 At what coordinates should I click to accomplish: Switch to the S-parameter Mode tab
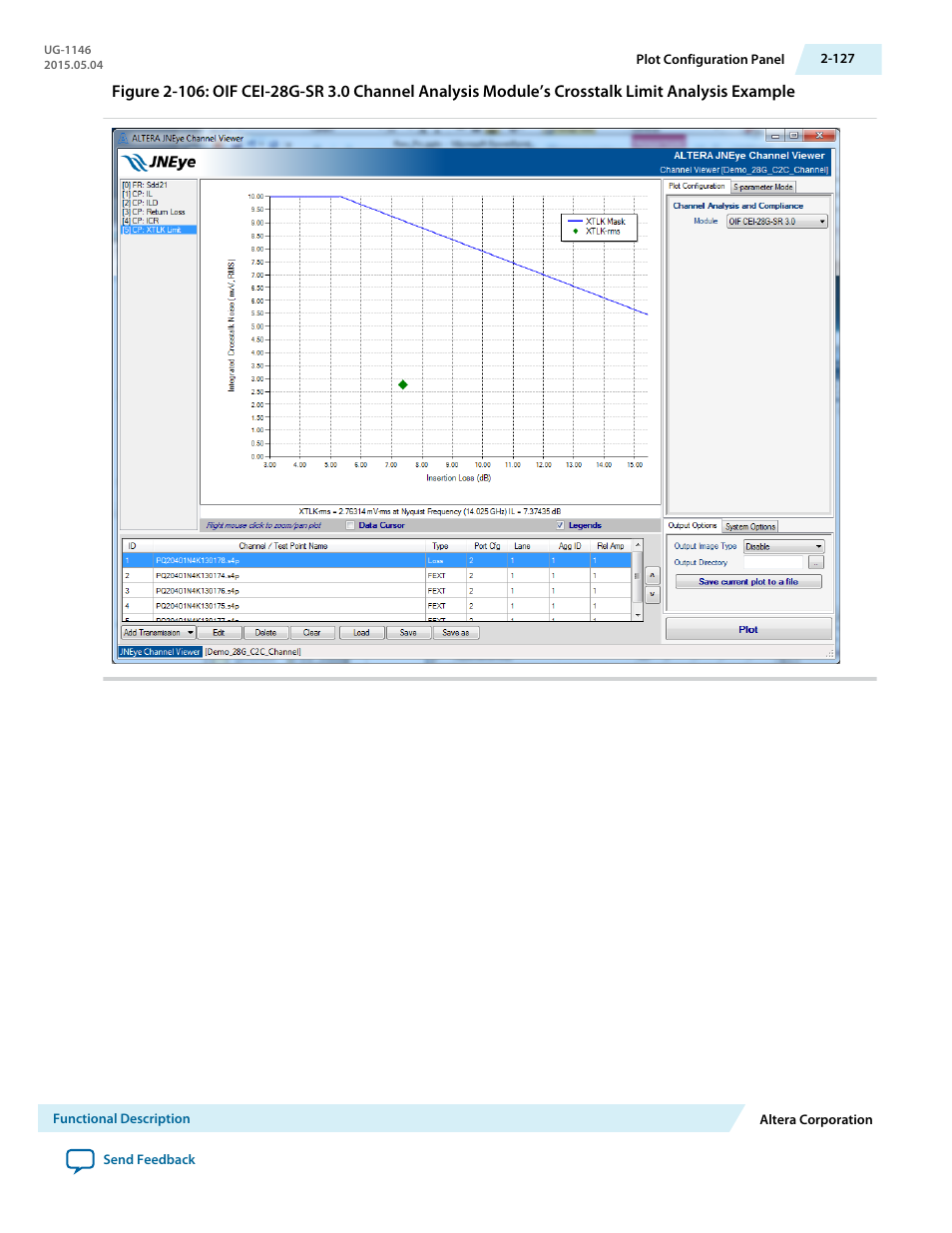pos(763,187)
